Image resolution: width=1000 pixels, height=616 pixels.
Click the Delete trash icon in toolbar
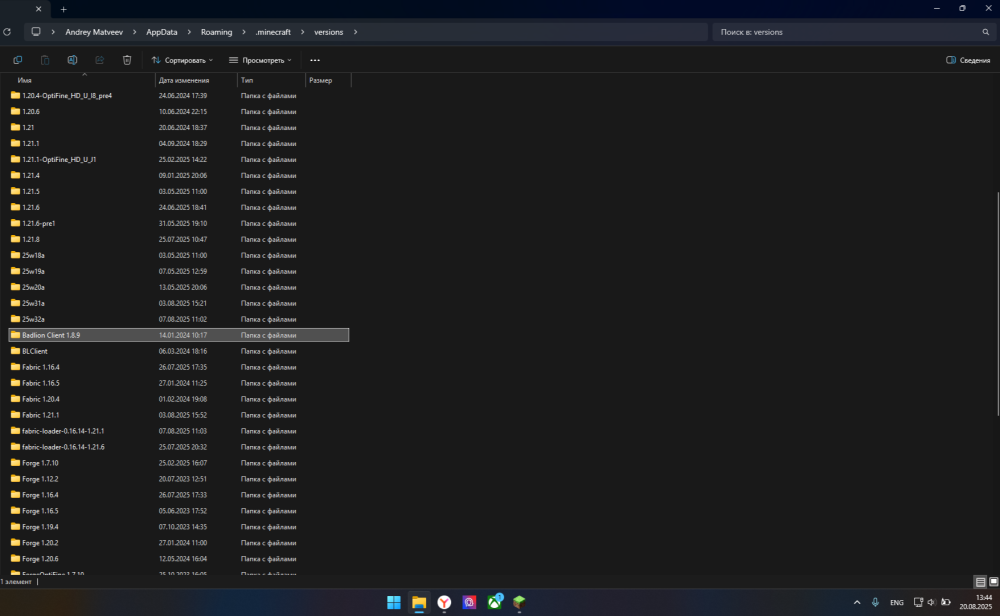(x=127, y=60)
